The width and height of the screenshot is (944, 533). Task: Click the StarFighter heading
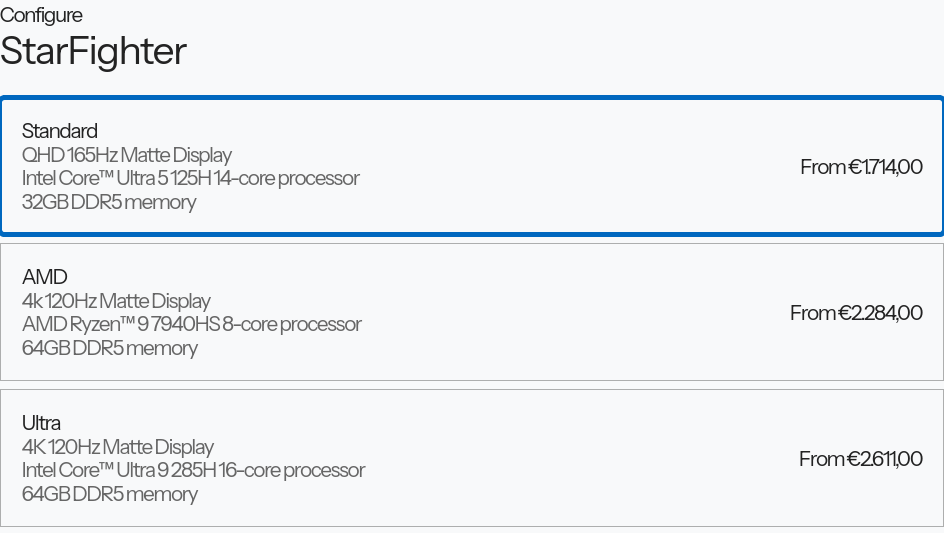[93, 51]
